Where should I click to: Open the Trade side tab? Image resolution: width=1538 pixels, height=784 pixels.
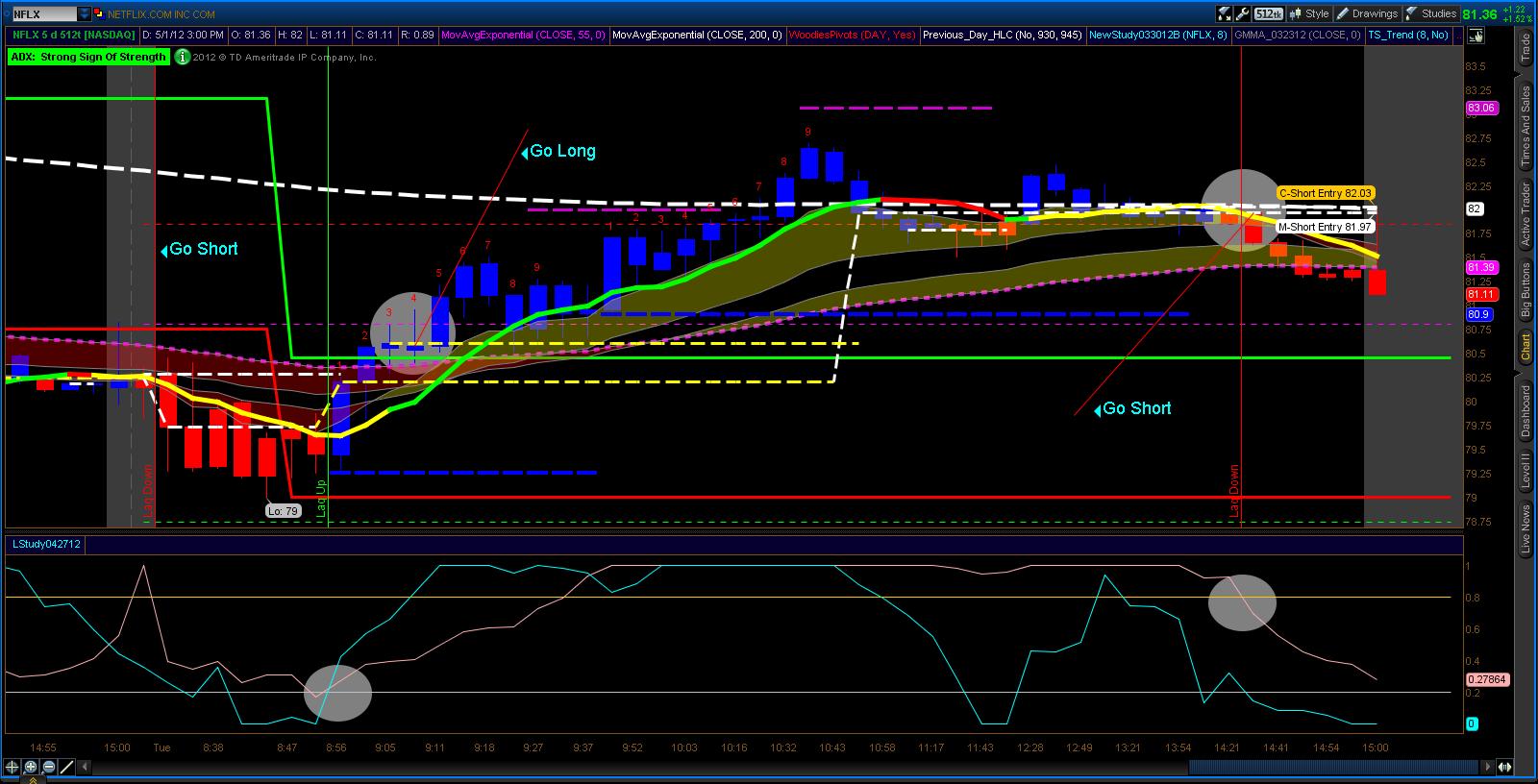pyautogui.click(x=1526, y=47)
